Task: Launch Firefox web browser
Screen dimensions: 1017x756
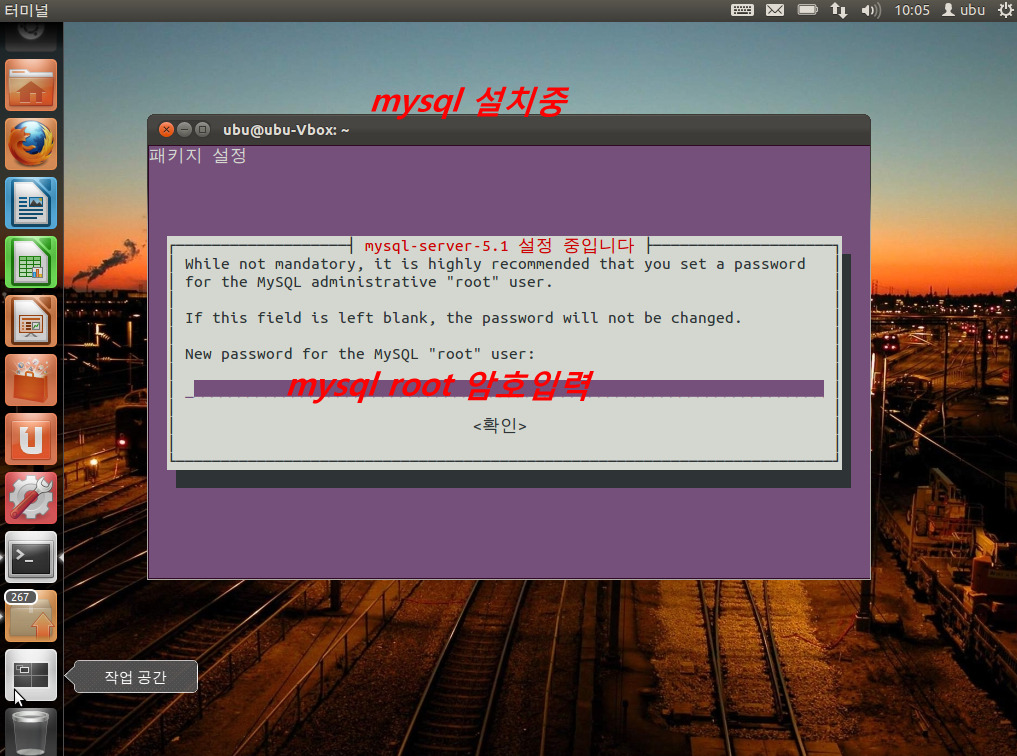Action: pyautogui.click(x=31, y=145)
